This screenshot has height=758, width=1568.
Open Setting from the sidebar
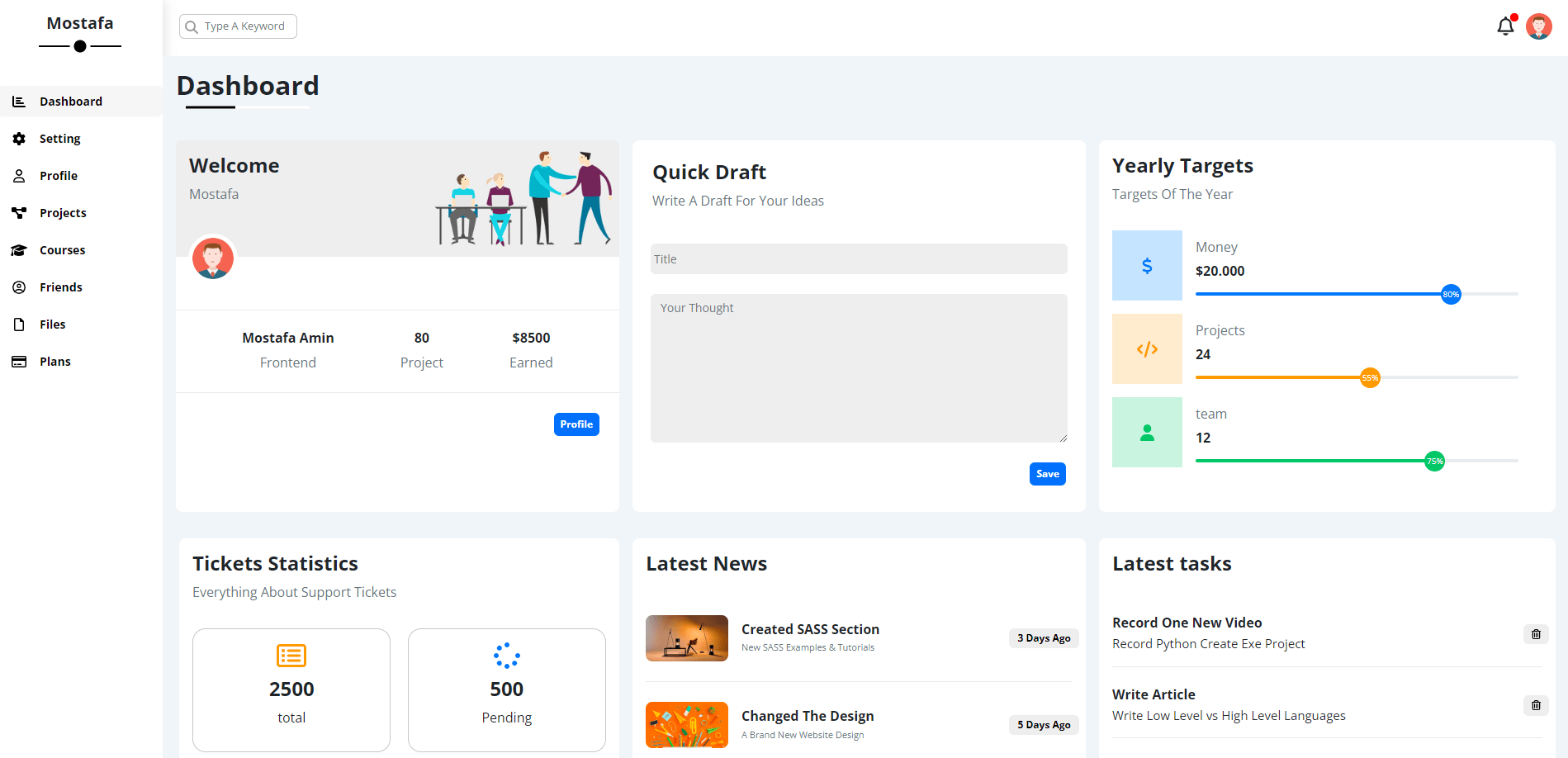(x=81, y=139)
